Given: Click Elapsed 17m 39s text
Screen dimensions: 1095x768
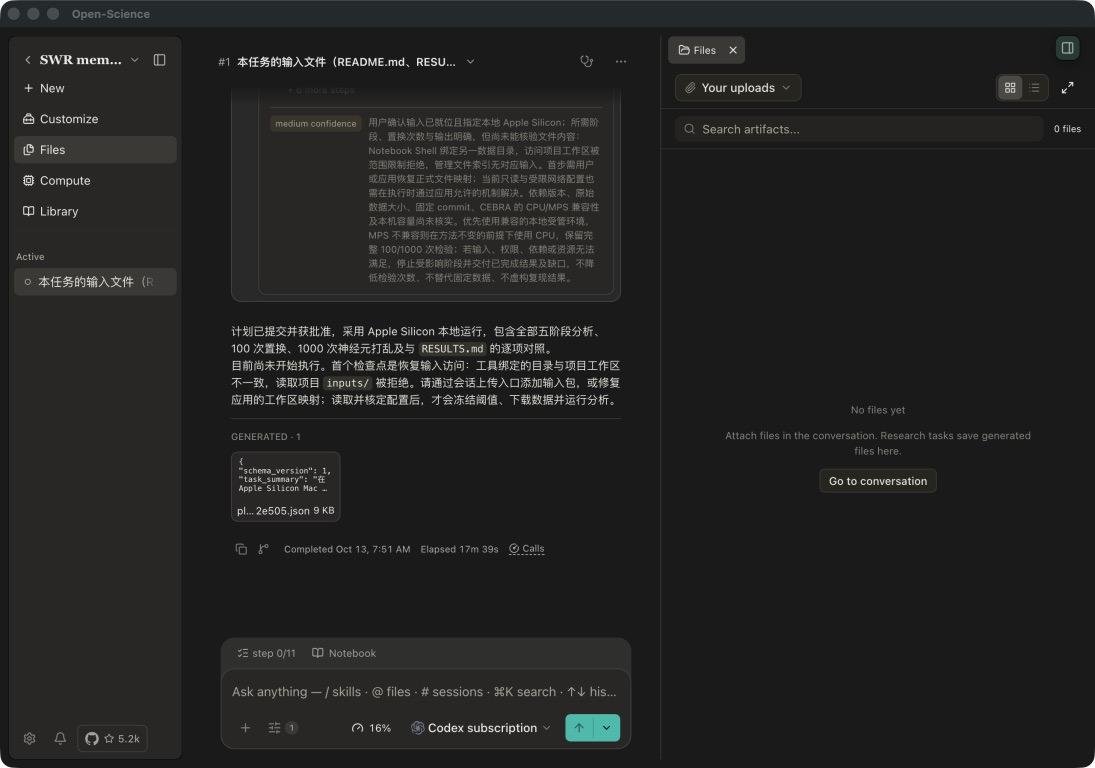Looking at the screenshot, I should tap(460, 549).
